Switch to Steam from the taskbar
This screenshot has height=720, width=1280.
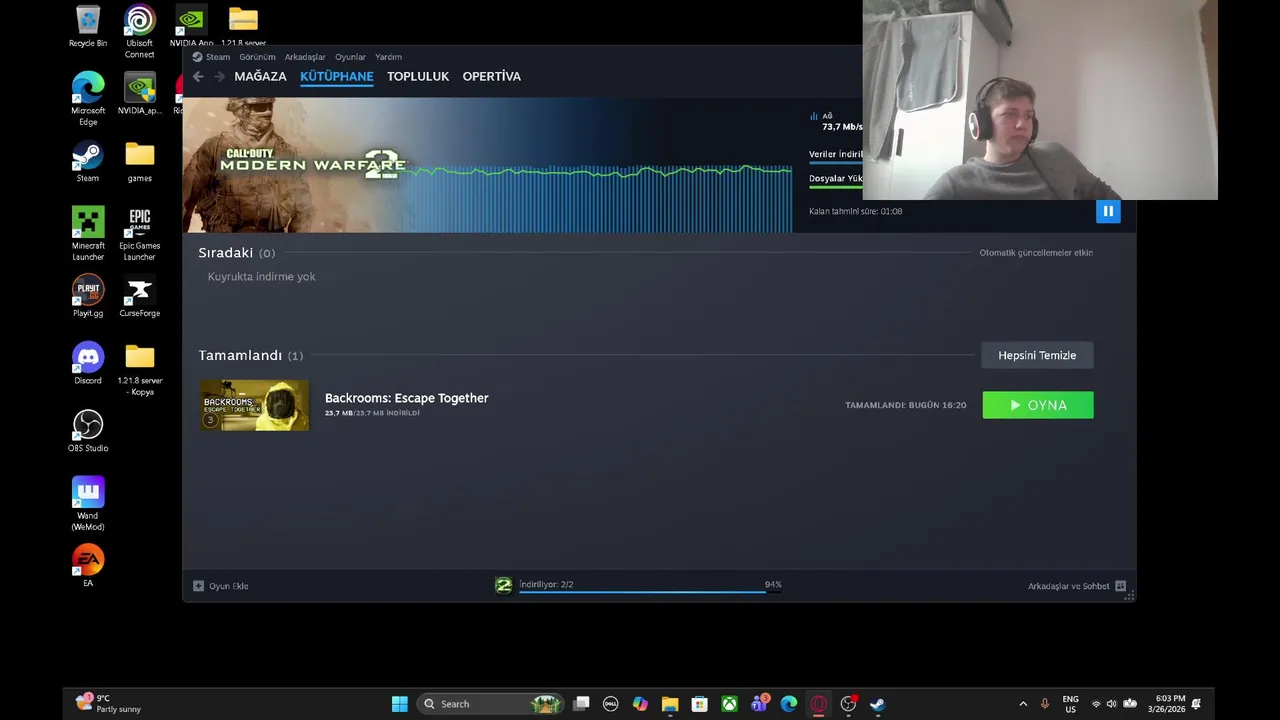click(x=878, y=704)
